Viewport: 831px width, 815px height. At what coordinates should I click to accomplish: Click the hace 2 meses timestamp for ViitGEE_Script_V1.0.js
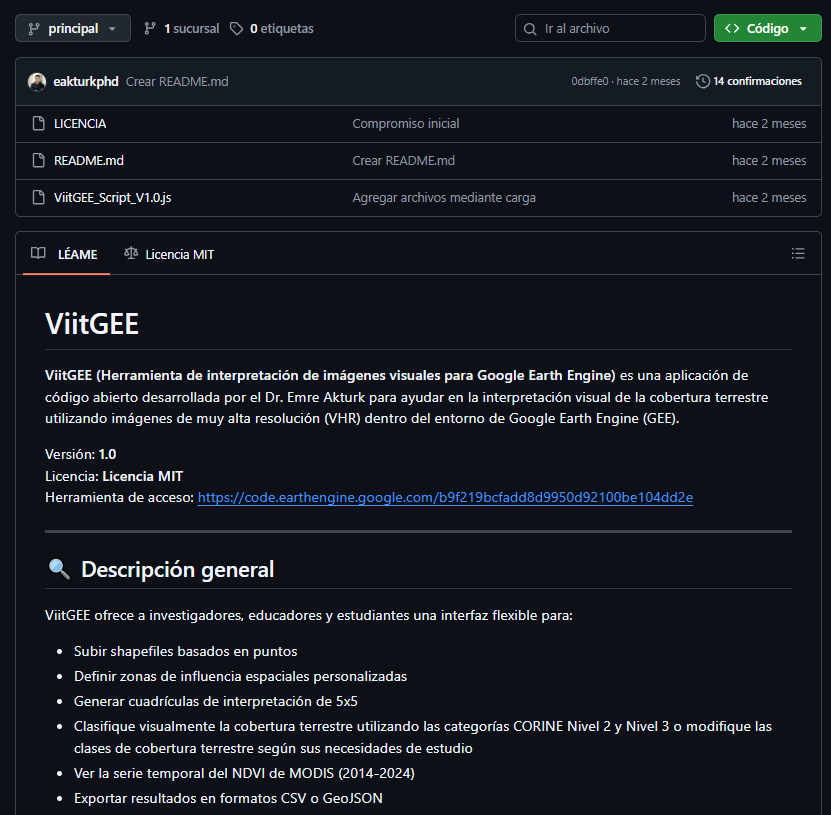[769, 198]
